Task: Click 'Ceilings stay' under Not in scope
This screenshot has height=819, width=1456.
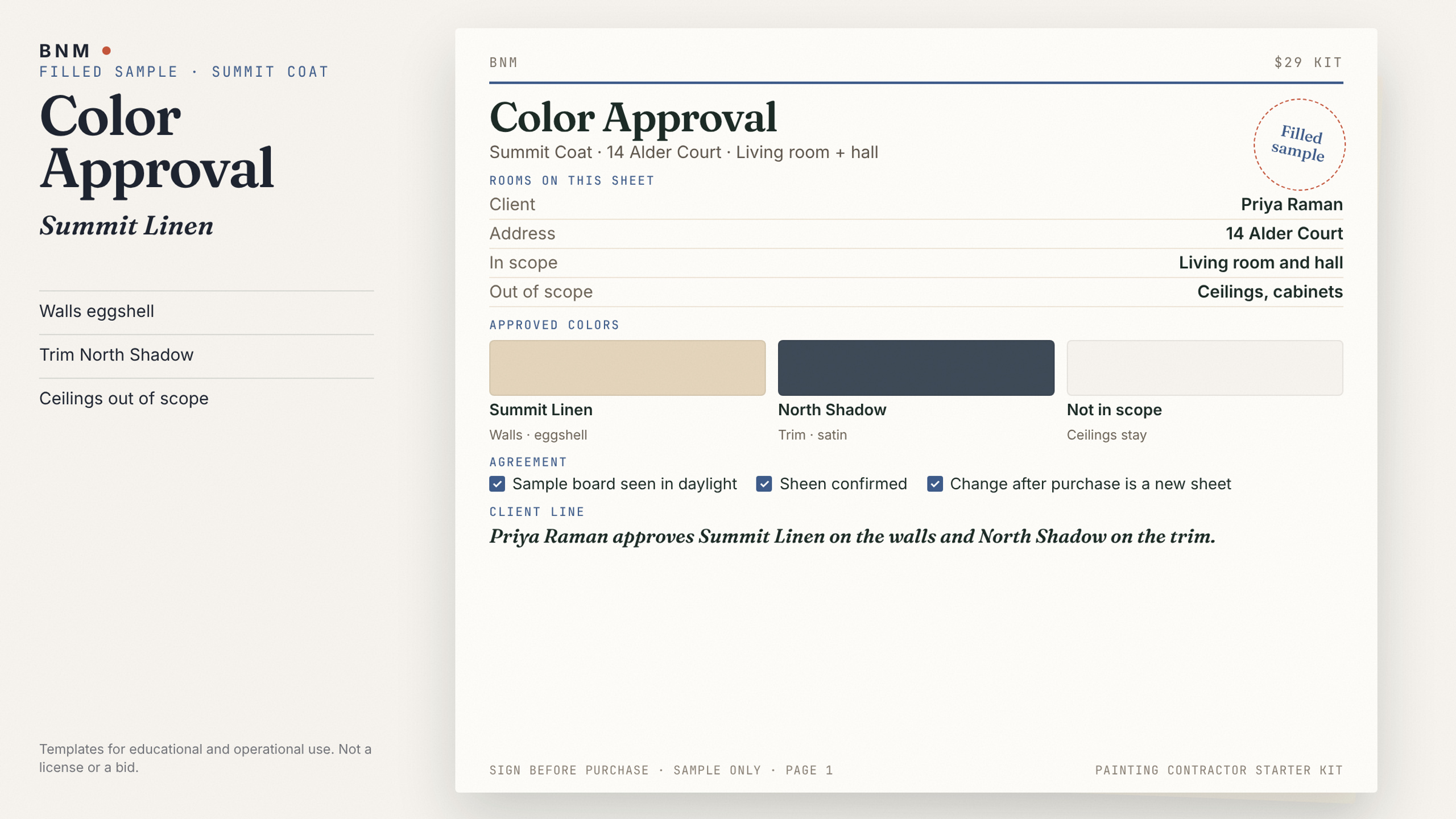Action: click(x=1106, y=435)
